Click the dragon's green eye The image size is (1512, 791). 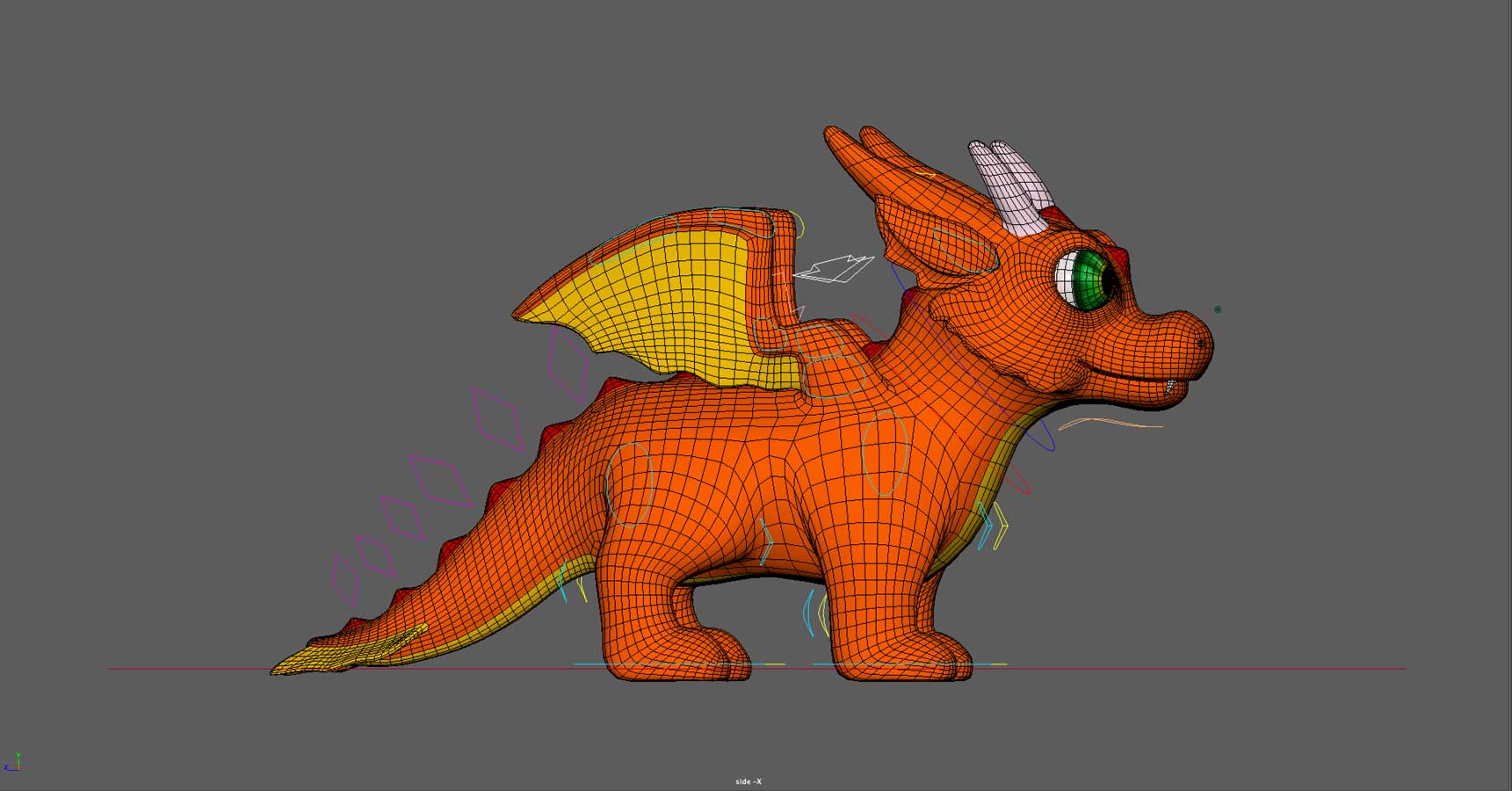pyautogui.click(x=1089, y=280)
